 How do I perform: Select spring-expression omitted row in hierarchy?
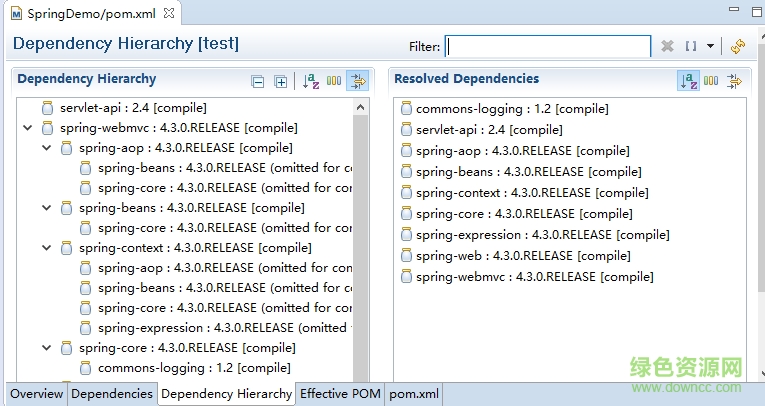pos(224,328)
